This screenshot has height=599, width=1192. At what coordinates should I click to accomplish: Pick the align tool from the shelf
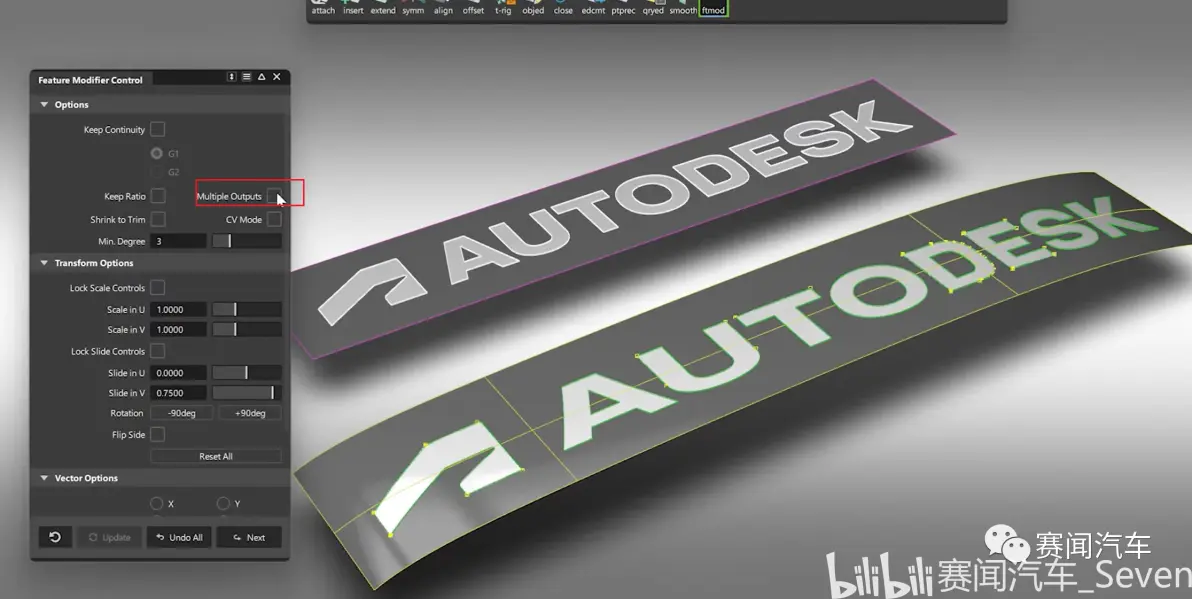pos(443,8)
